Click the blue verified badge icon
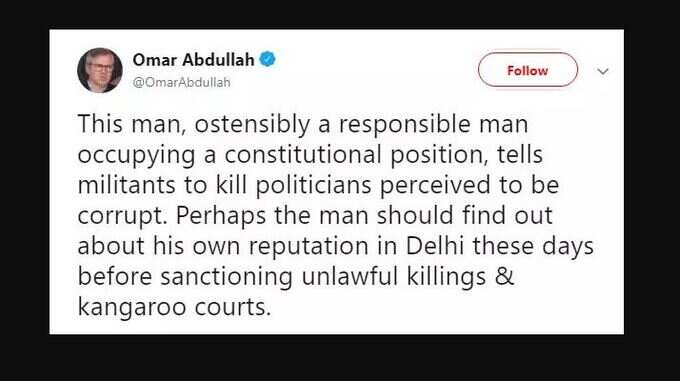This screenshot has height=381, width=680. click(268, 59)
